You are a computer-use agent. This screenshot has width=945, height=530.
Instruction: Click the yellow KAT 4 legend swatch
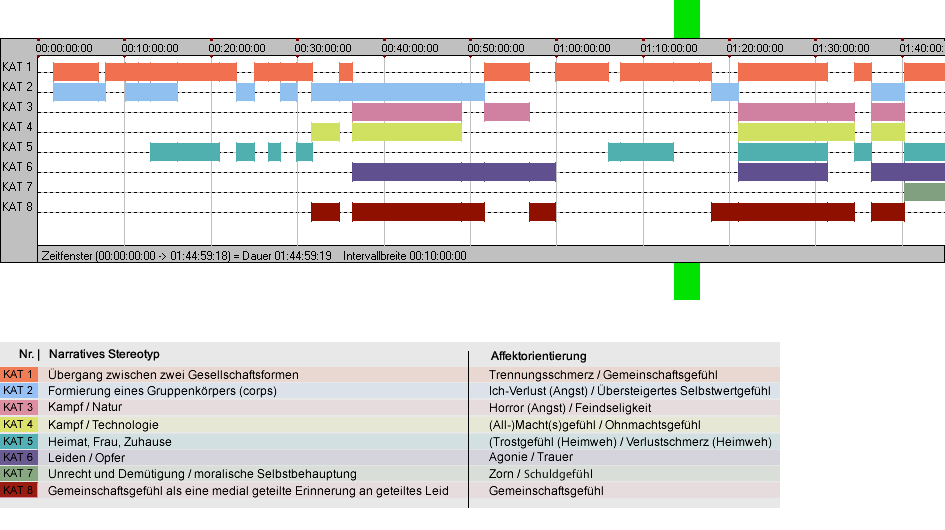pos(19,424)
